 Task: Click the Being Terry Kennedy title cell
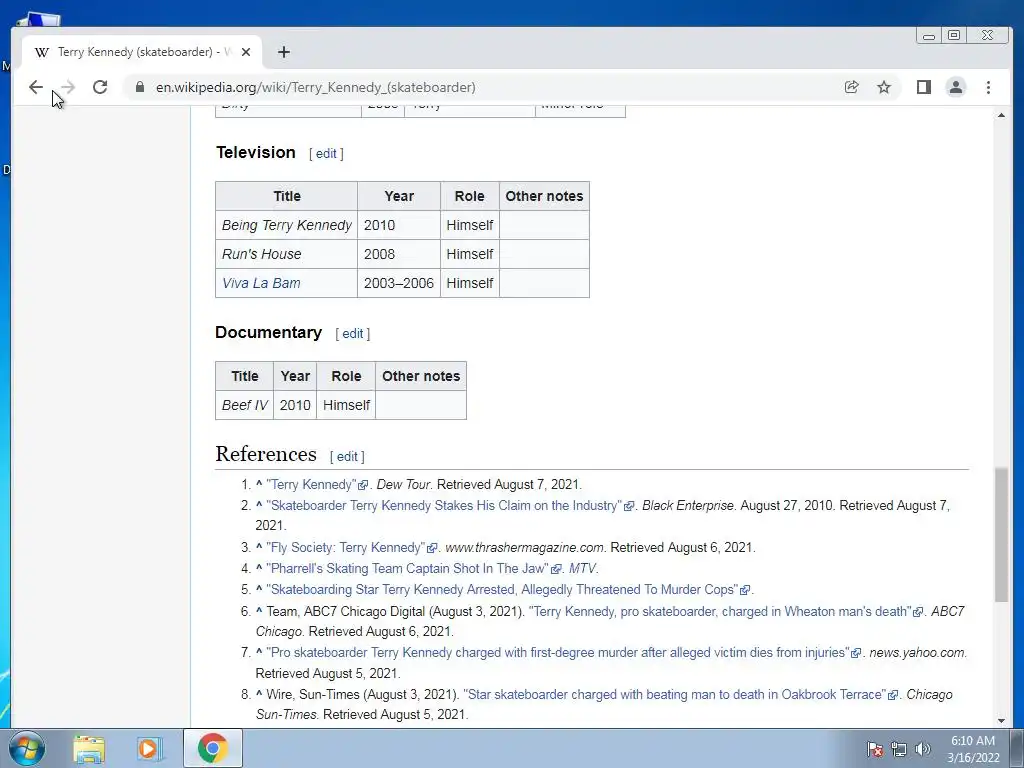click(x=287, y=225)
